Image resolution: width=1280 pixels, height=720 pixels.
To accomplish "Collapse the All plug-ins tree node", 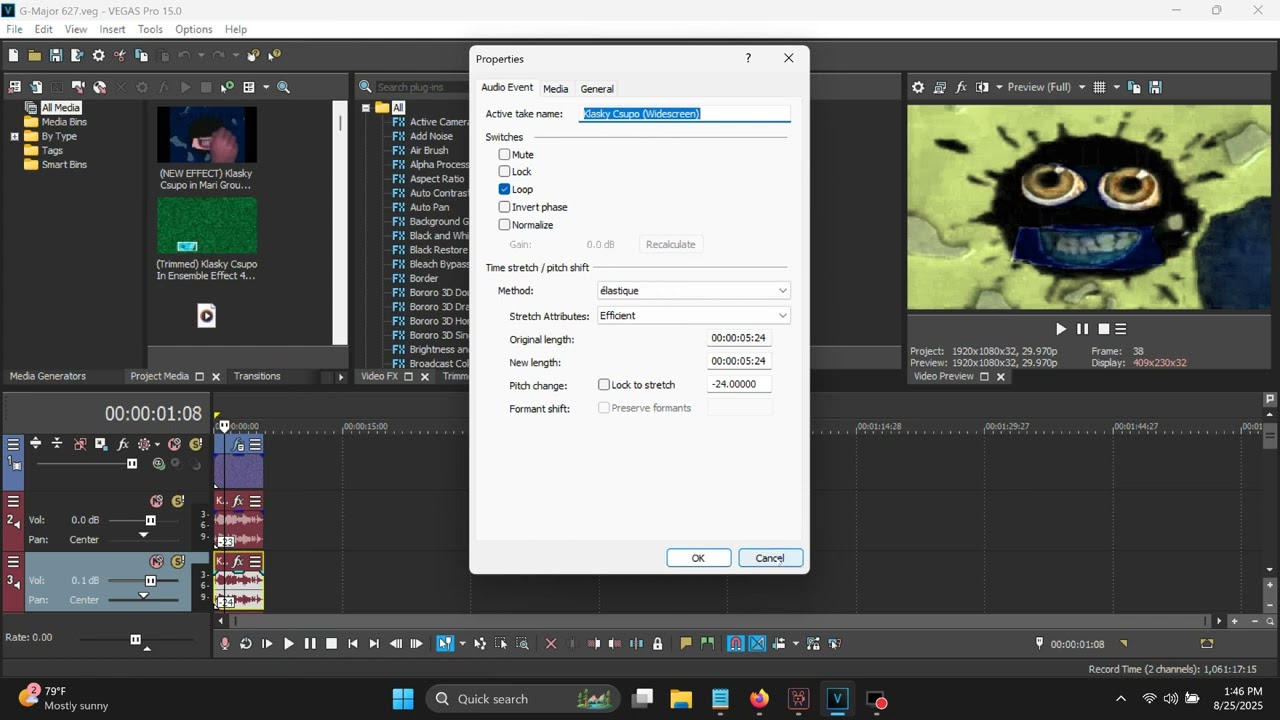I will pos(366,108).
